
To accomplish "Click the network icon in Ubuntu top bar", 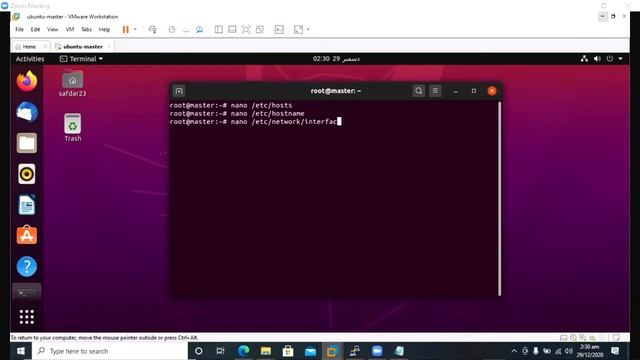I will click(x=584, y=59).
